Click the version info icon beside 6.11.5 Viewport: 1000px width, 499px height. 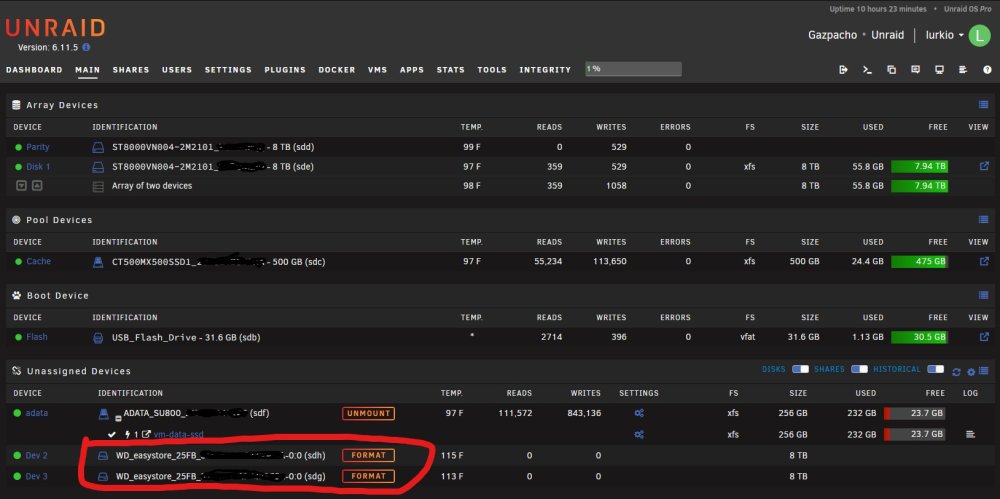pyautogui.click(x=86, y=47)
